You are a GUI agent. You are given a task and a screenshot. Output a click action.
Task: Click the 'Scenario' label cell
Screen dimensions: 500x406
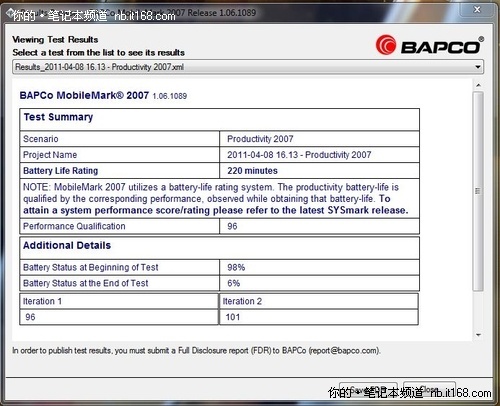click(x=119, y=139)
